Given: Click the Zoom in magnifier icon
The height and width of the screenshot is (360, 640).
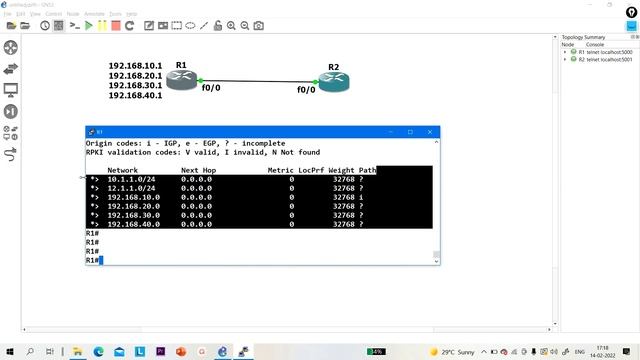Looking at the screenshot, I should click(x=231, y=26).
